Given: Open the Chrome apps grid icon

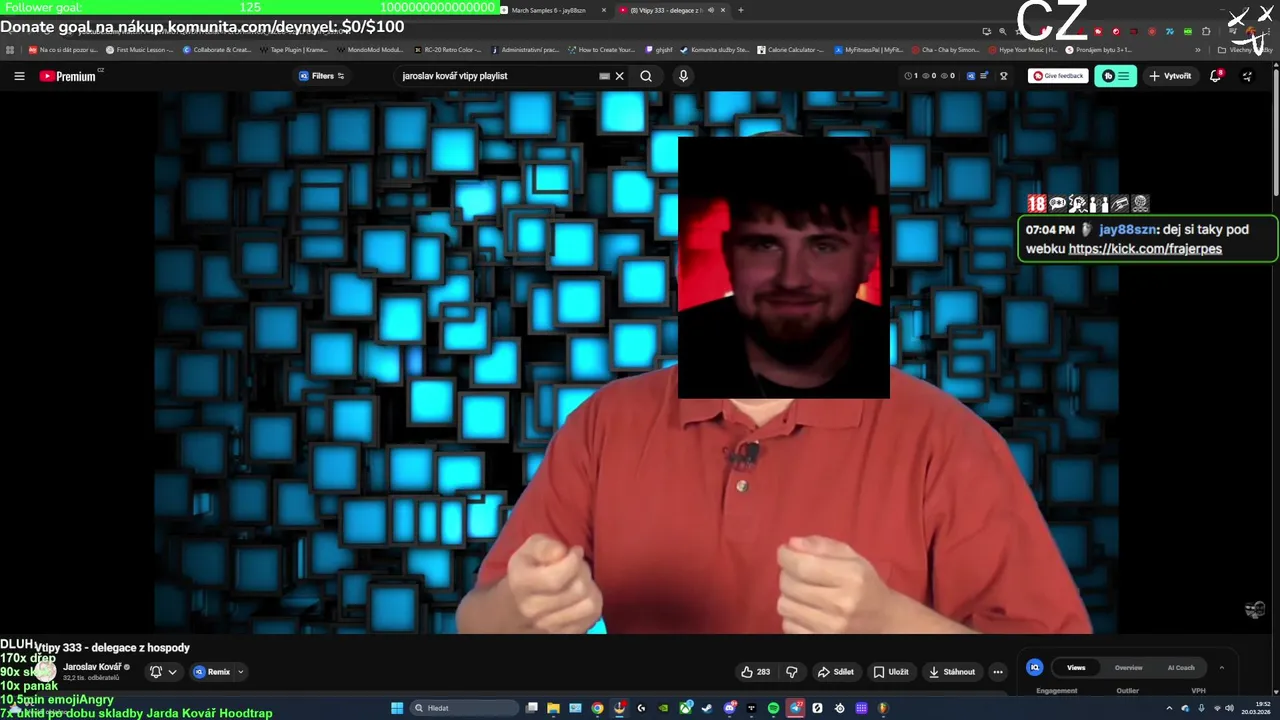Looking at the screenshot, I should point(10,49).
